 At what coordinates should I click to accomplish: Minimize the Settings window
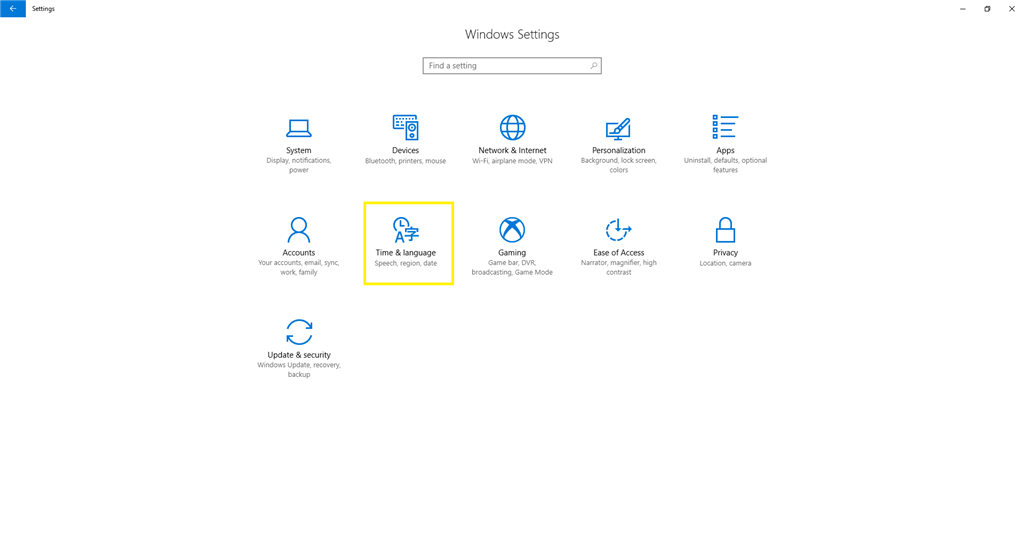click(963, 8)
